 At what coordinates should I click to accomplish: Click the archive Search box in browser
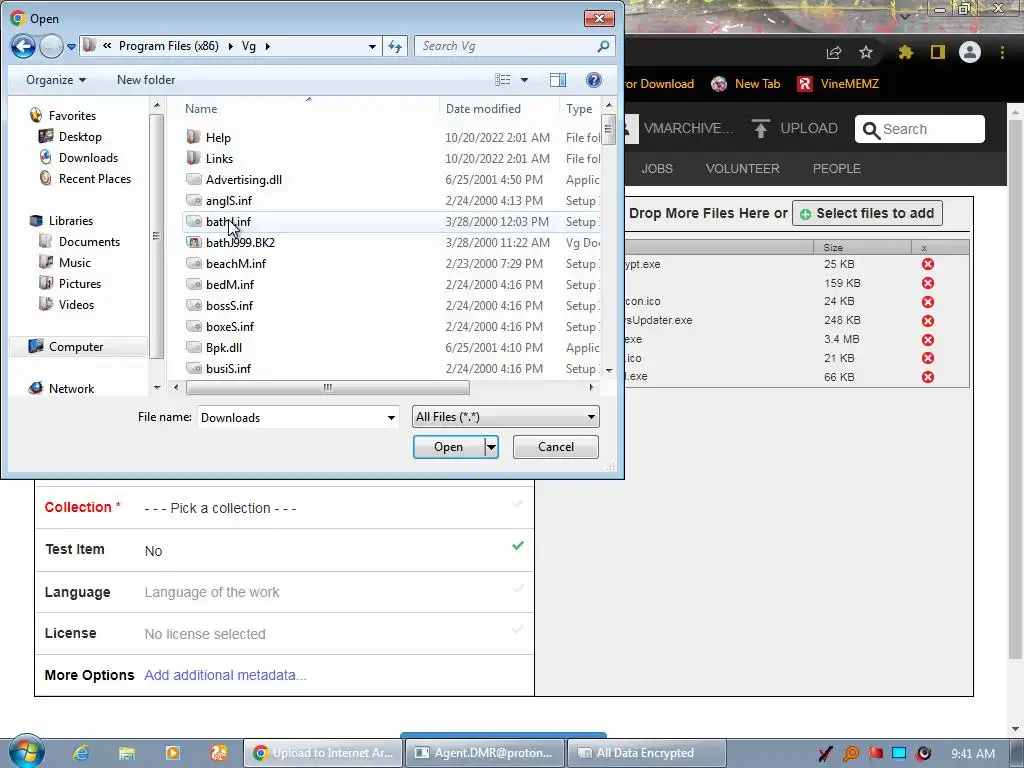click(x=920, y=129)
